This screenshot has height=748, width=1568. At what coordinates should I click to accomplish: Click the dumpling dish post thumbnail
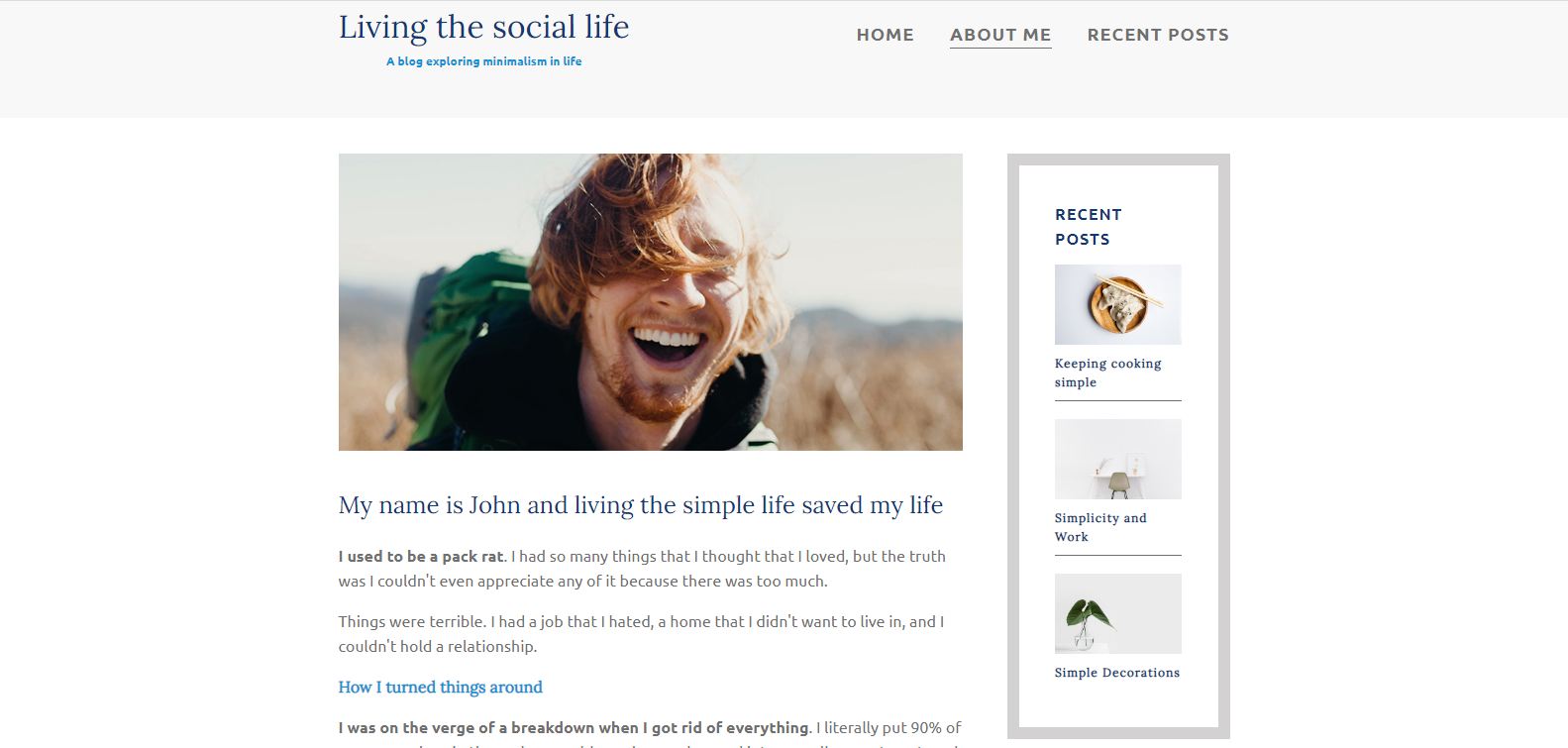tap(1117, 304)
